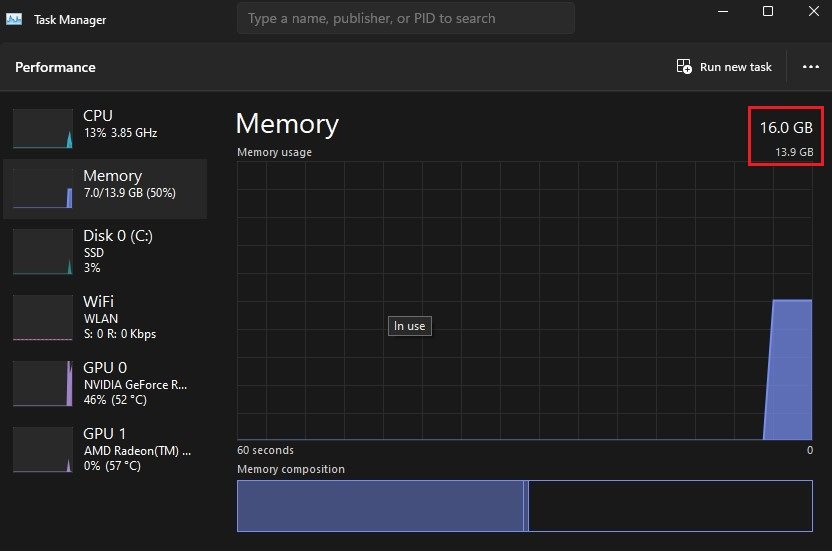The image size is (832, 551).
Task: Click the search box for name or PID
Action: (x=405, y=18)
